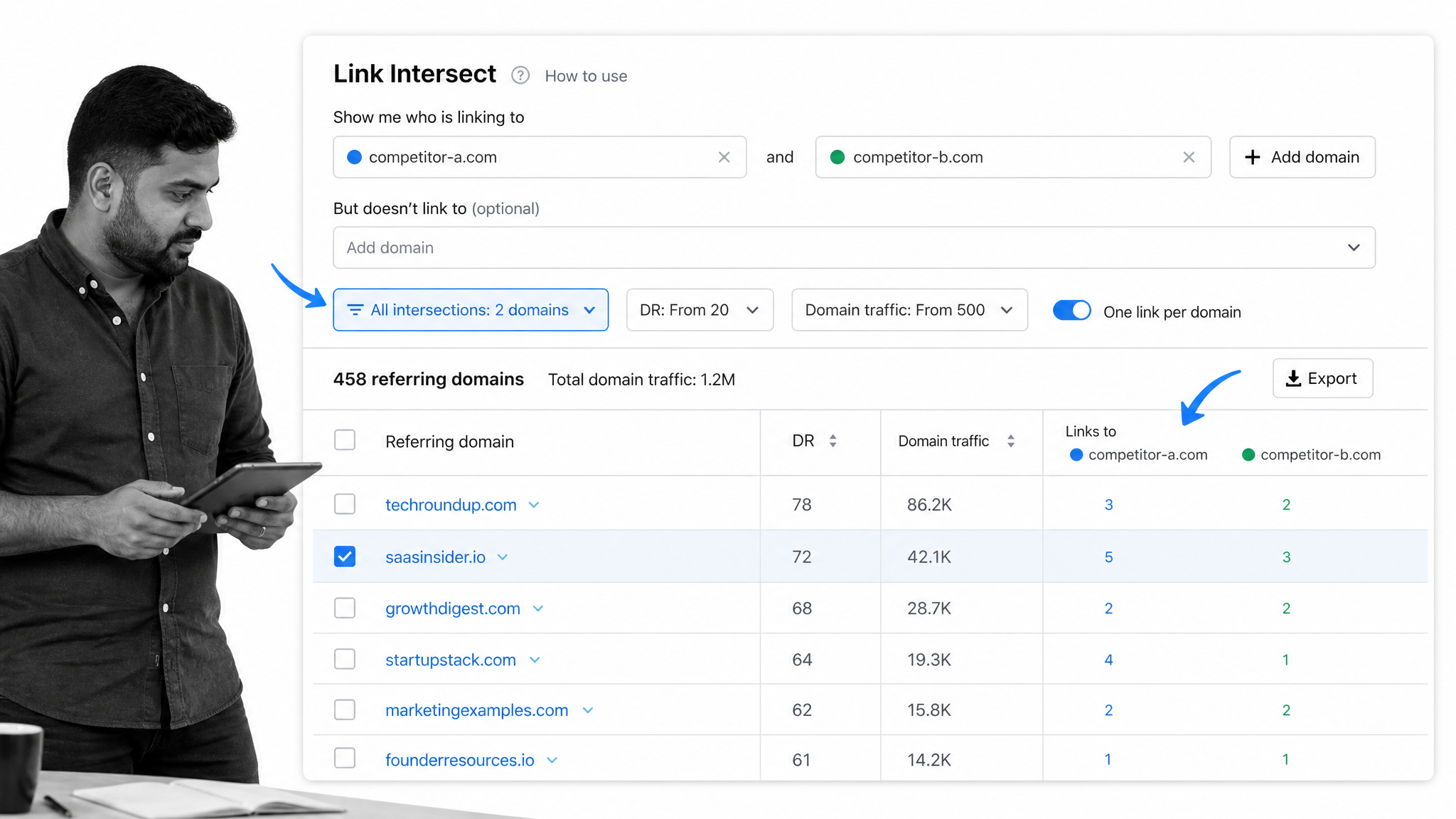The image size is (1456, 819).
Task: Open the How to use guide
Action: (x=586, y=76)
